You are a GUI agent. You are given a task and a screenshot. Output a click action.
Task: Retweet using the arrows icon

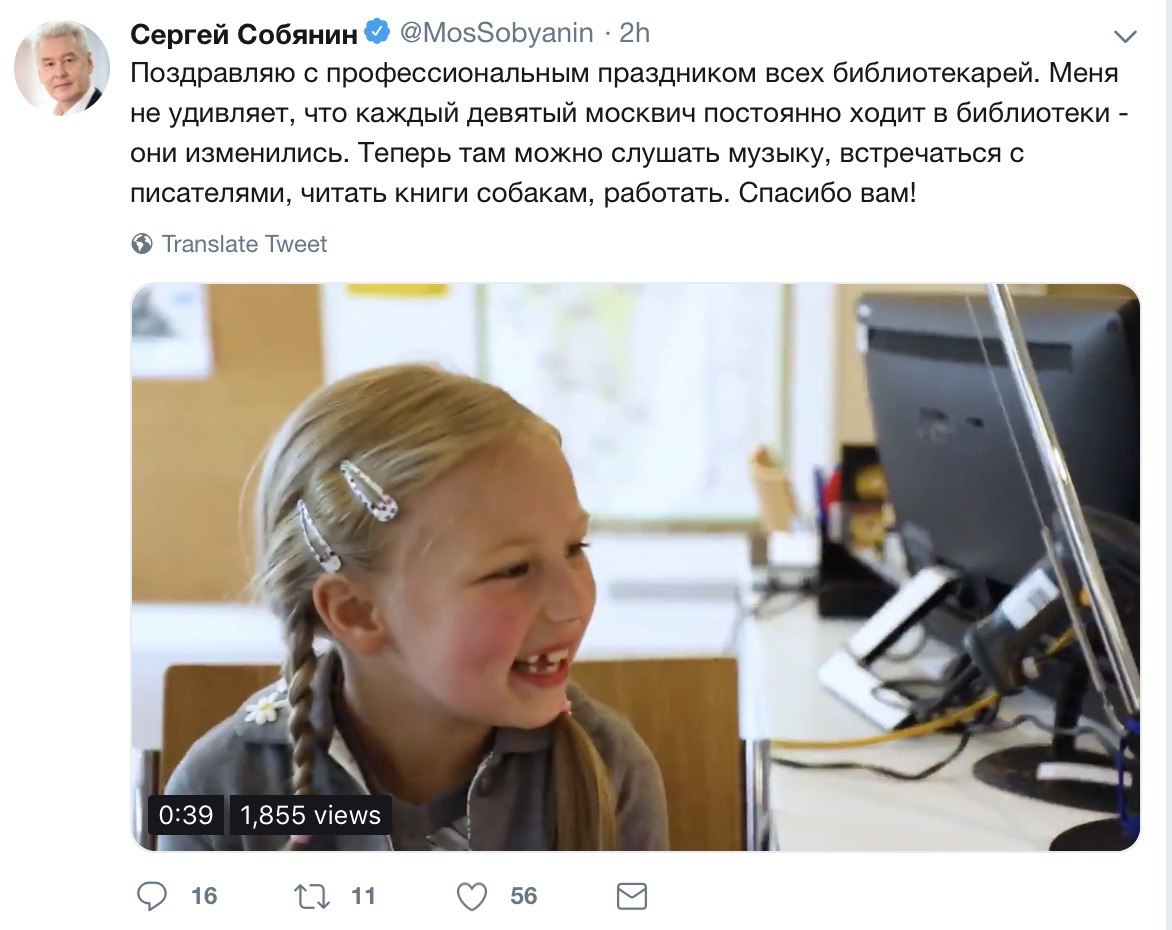point(312,896)
